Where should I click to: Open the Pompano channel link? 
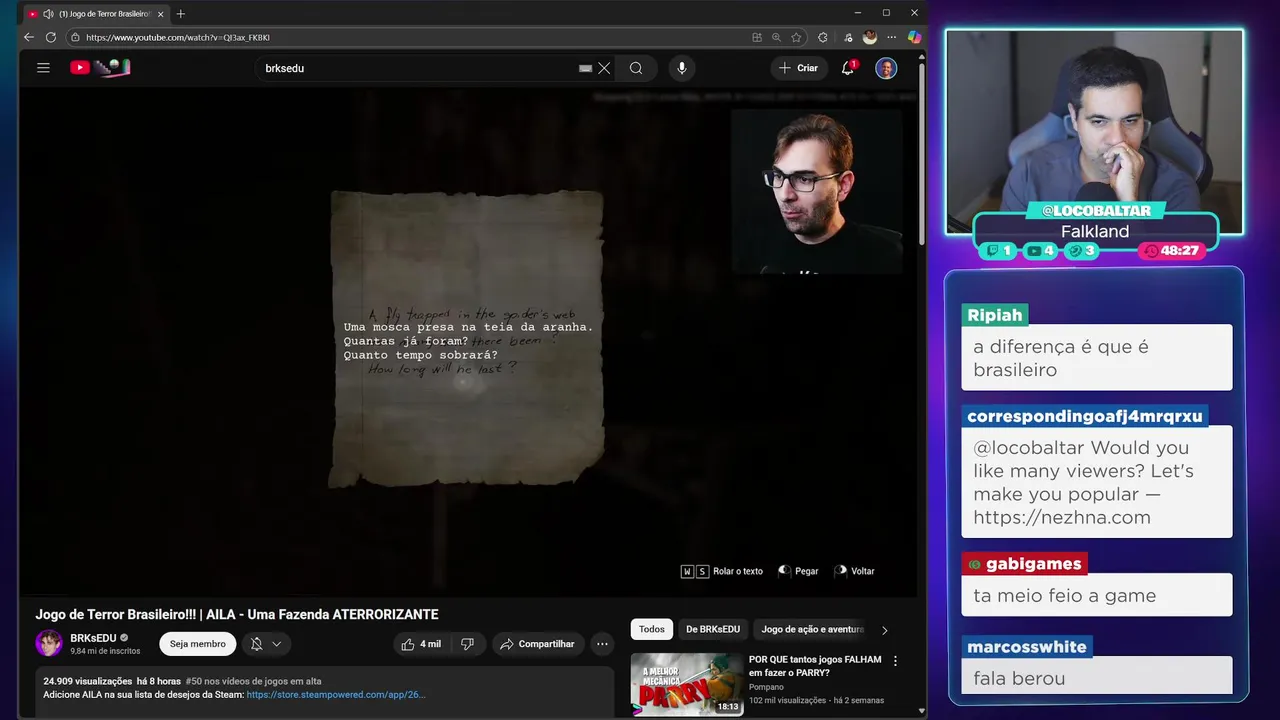(x=767, y=687)
